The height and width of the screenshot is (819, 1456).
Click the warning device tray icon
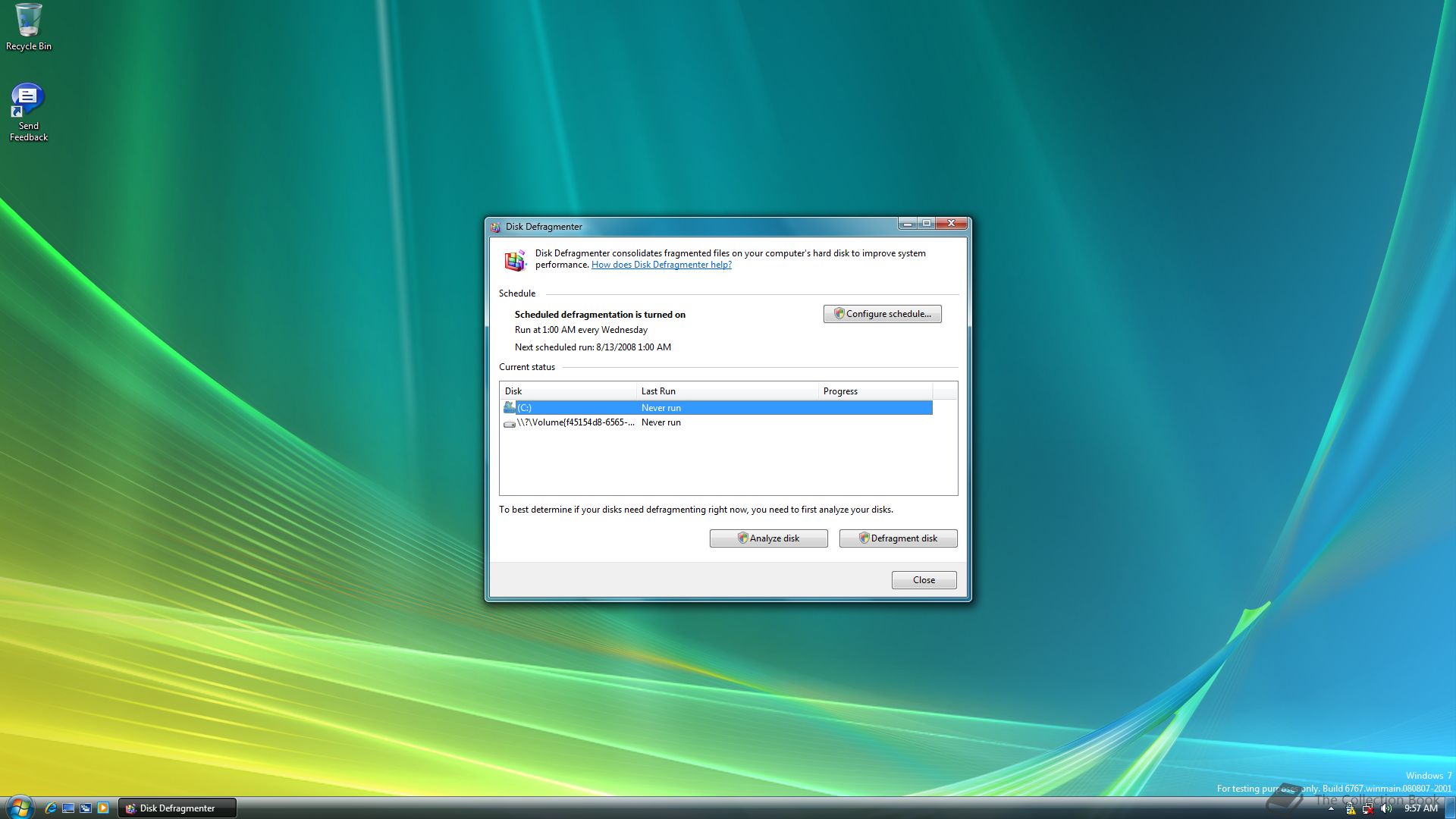[1351, 808]
